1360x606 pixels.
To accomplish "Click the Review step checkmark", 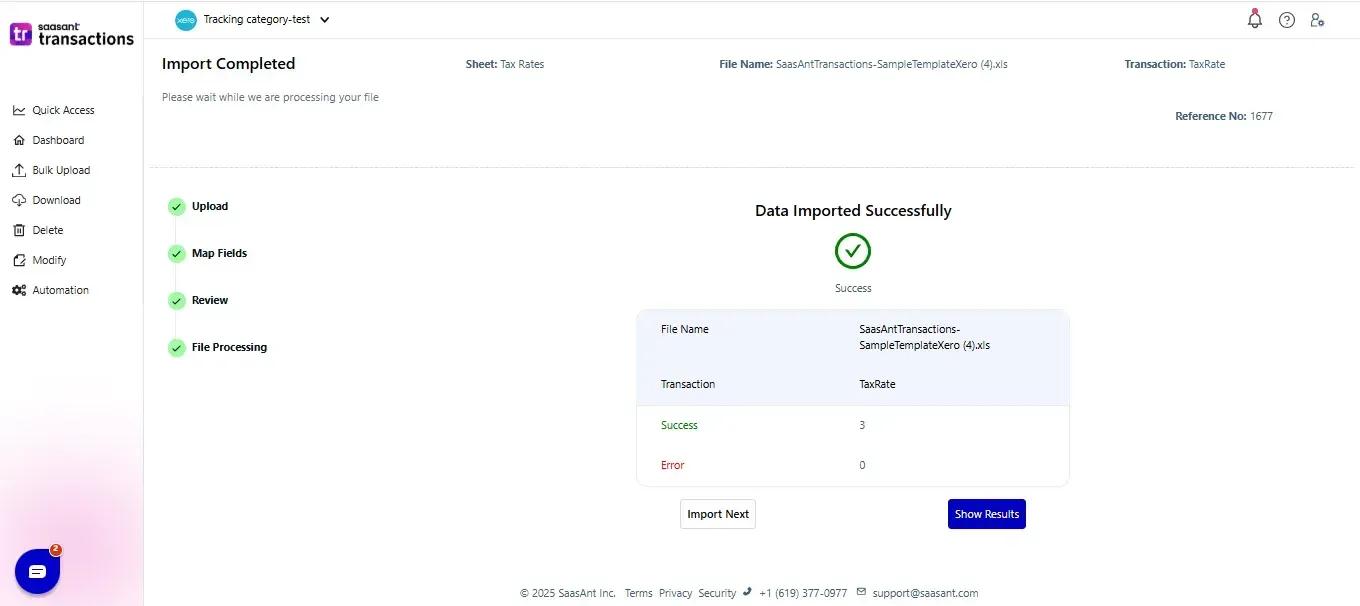I will point(176,301).
